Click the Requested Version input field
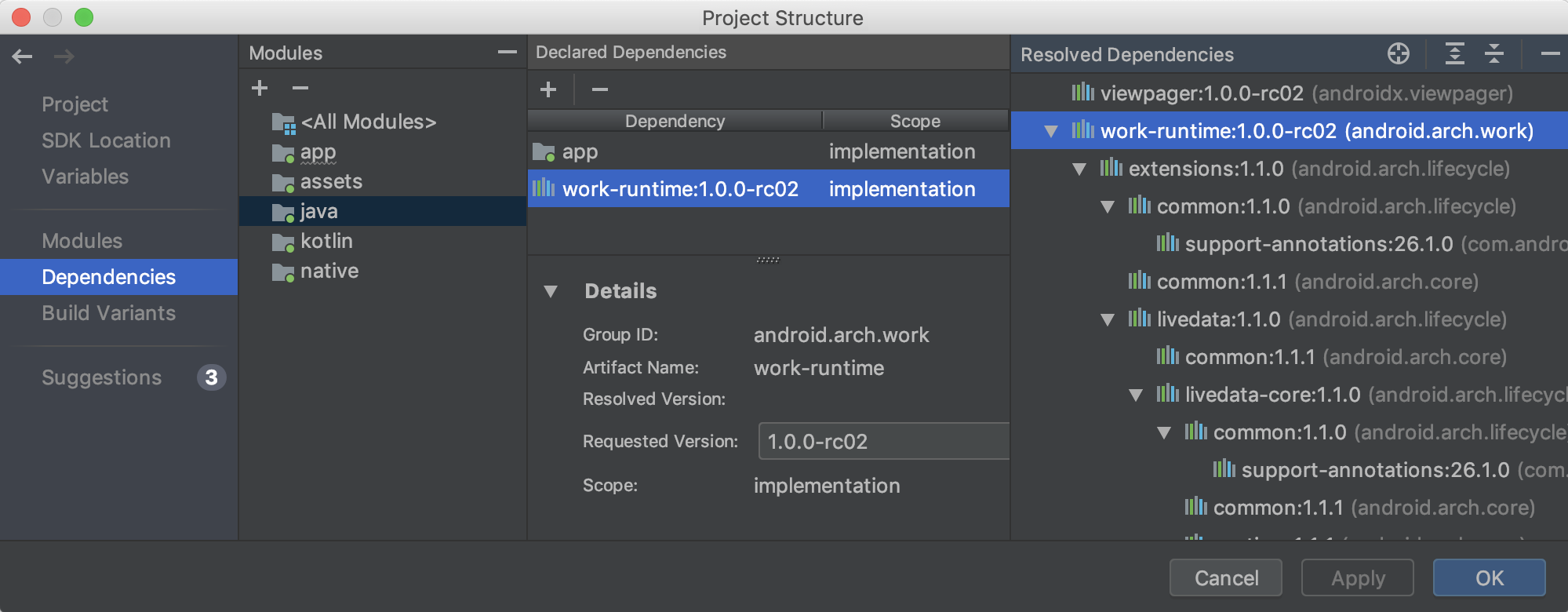Screen dimensions: 1568x612 (x=883, y=442)
